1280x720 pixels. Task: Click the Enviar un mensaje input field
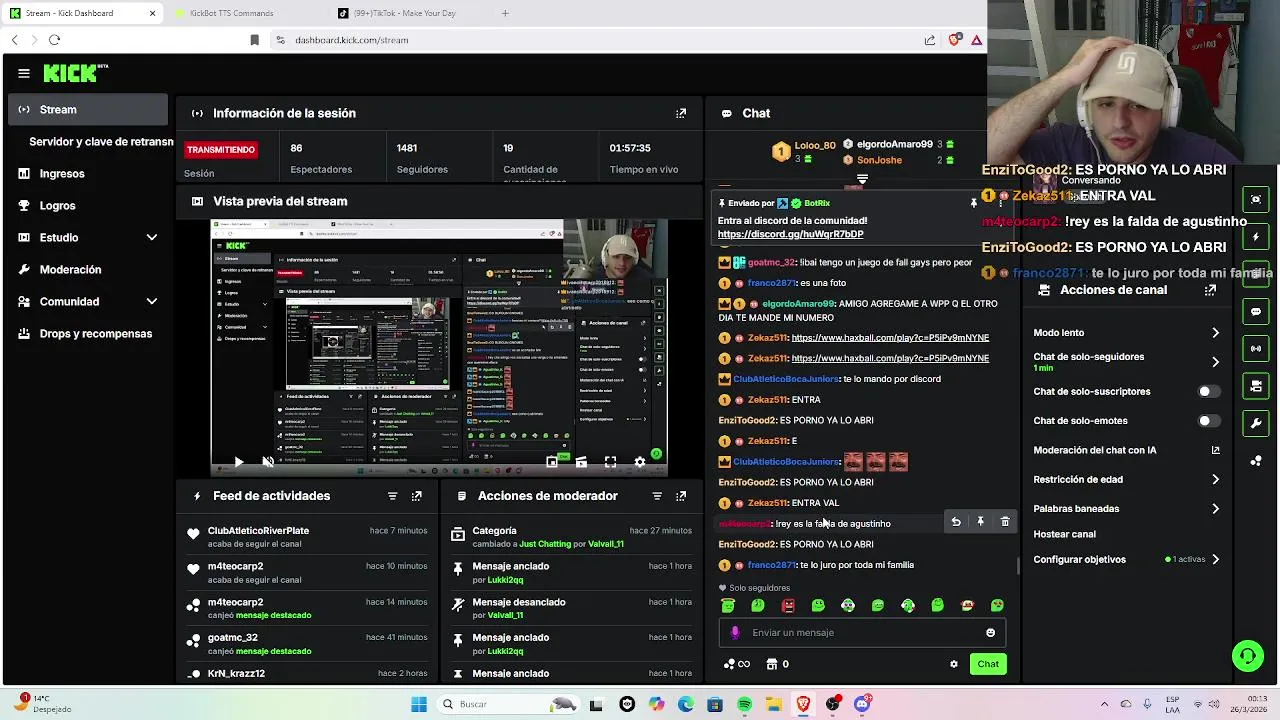tap(860, 632)
